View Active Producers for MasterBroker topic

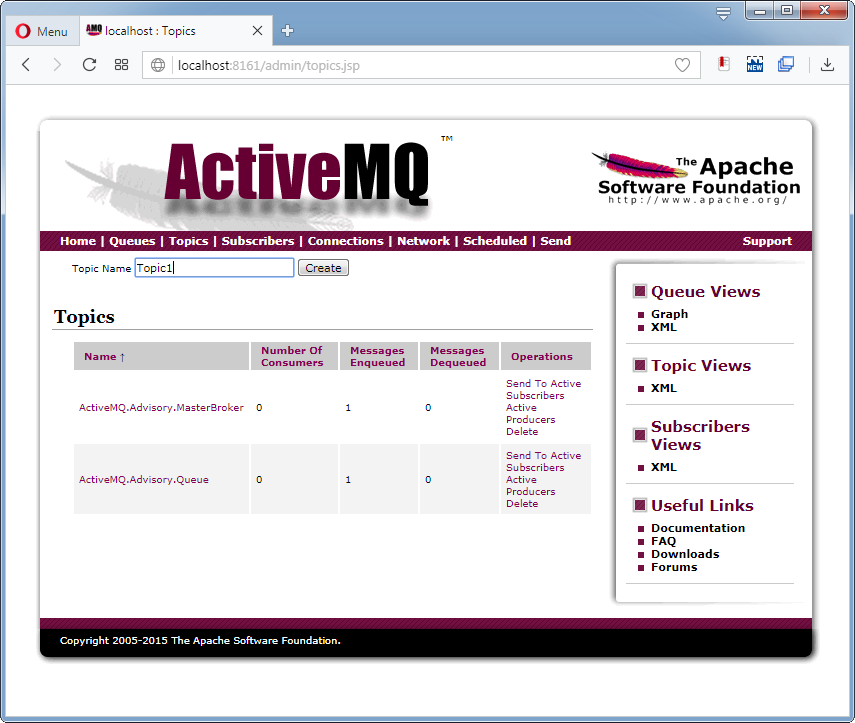[x=530, y=413]
